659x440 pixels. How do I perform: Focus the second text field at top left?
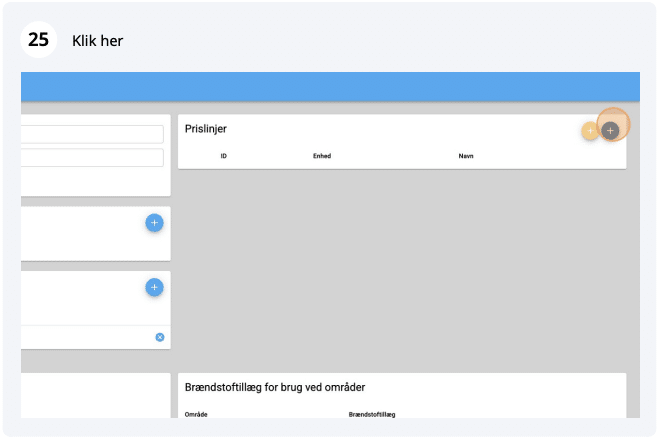click(92, 158)
